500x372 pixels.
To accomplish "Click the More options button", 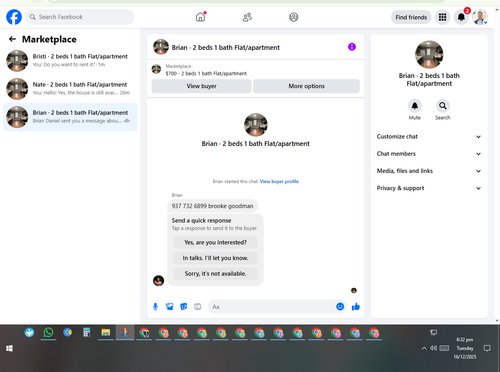I will 306,86.
